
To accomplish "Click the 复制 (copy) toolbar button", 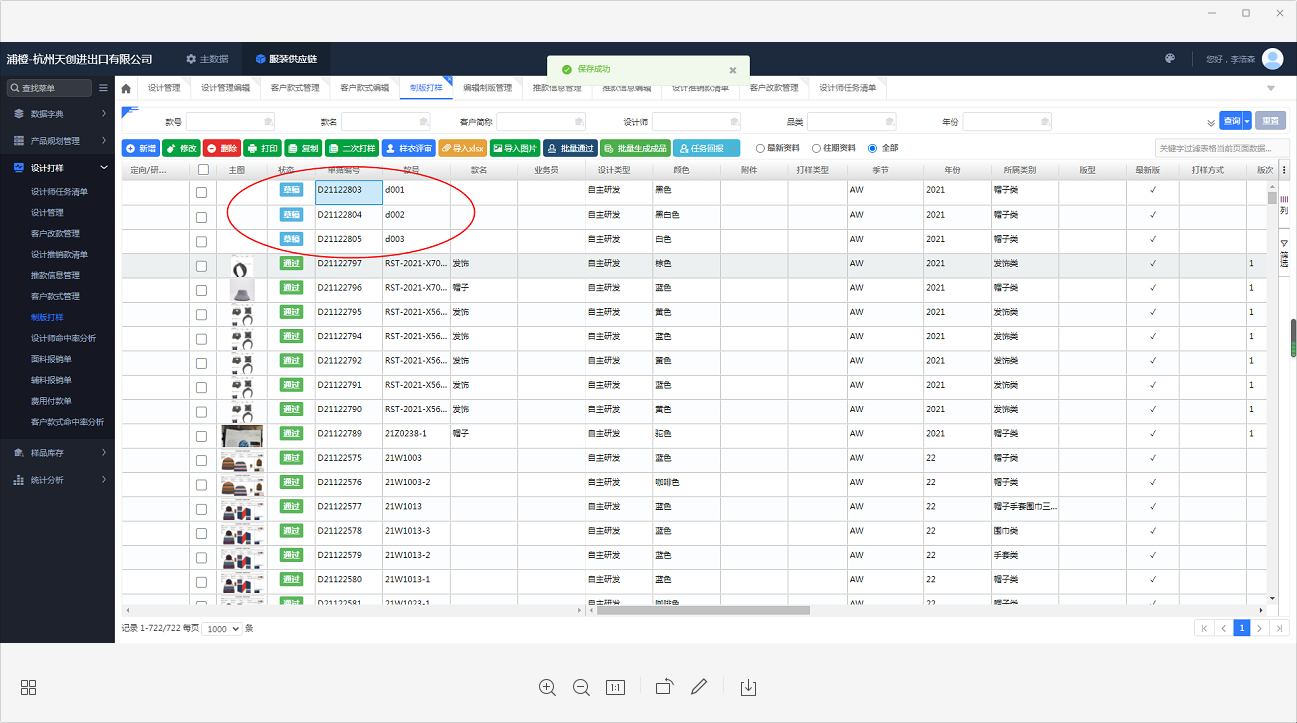I will tap(304, 148).
